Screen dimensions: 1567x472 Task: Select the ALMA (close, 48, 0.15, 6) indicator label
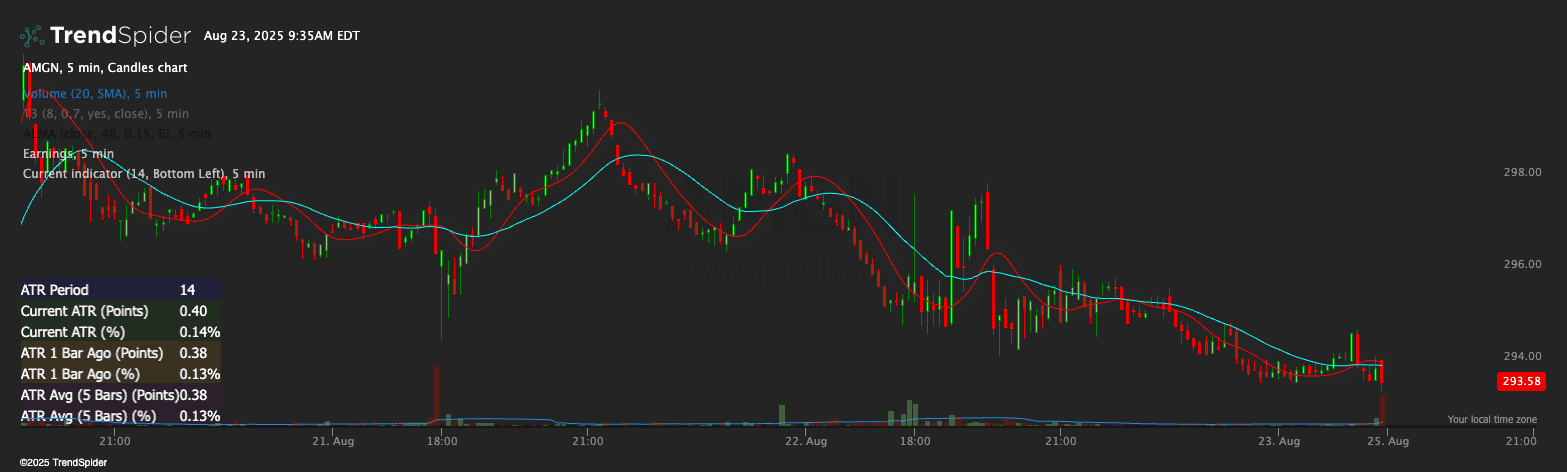point(116,133)
